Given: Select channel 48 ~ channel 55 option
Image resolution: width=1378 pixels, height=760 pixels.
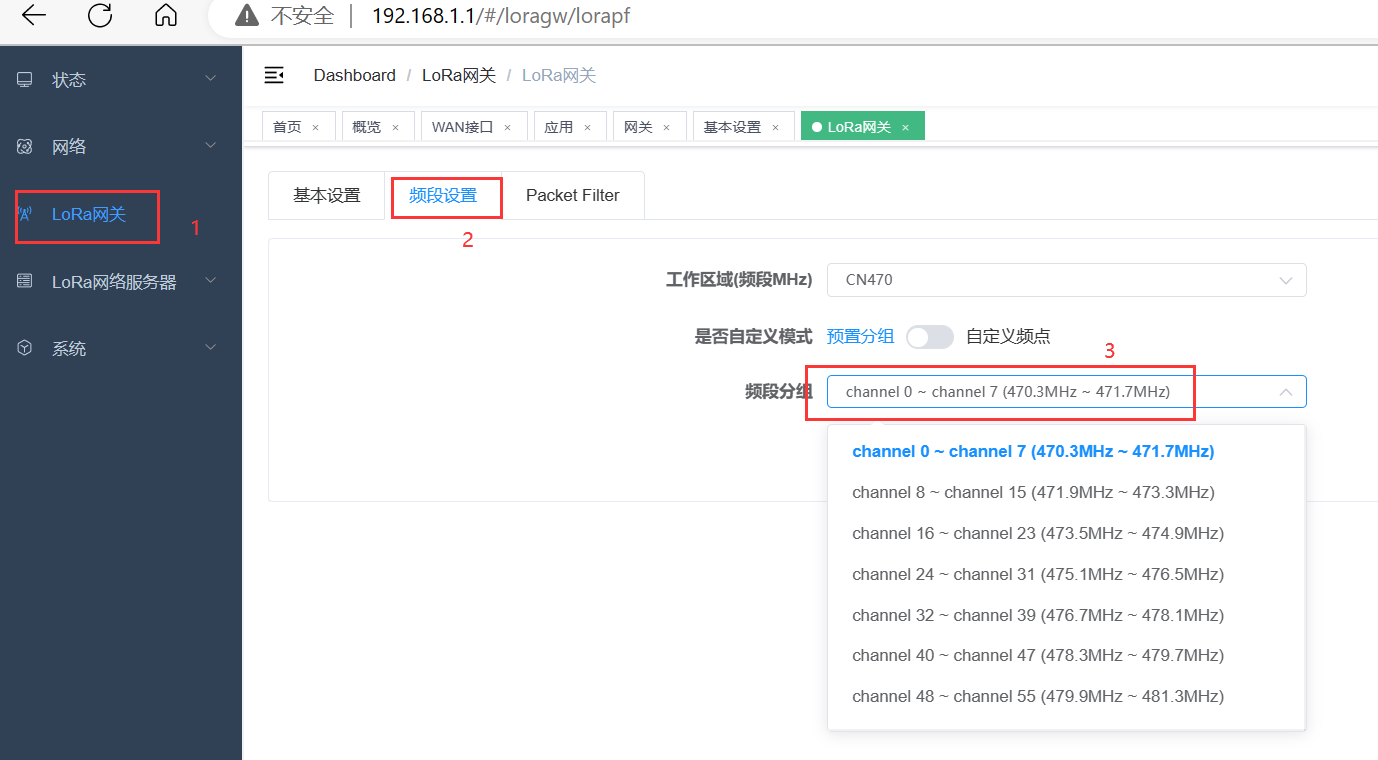Looking at the screenshot, I should click(x=1066, y=696).
